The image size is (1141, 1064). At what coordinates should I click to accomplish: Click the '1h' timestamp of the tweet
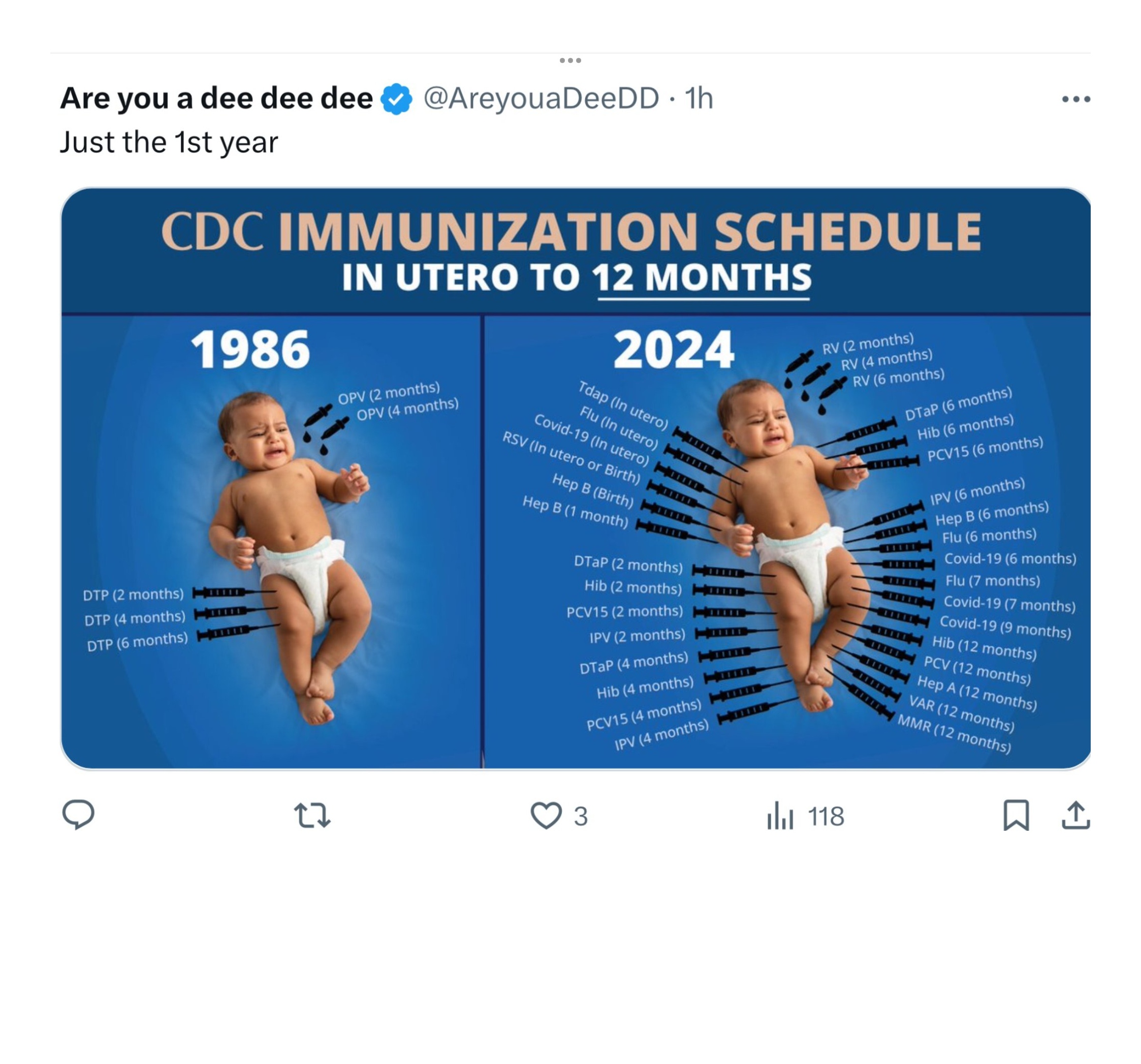(x=699, y=98)
